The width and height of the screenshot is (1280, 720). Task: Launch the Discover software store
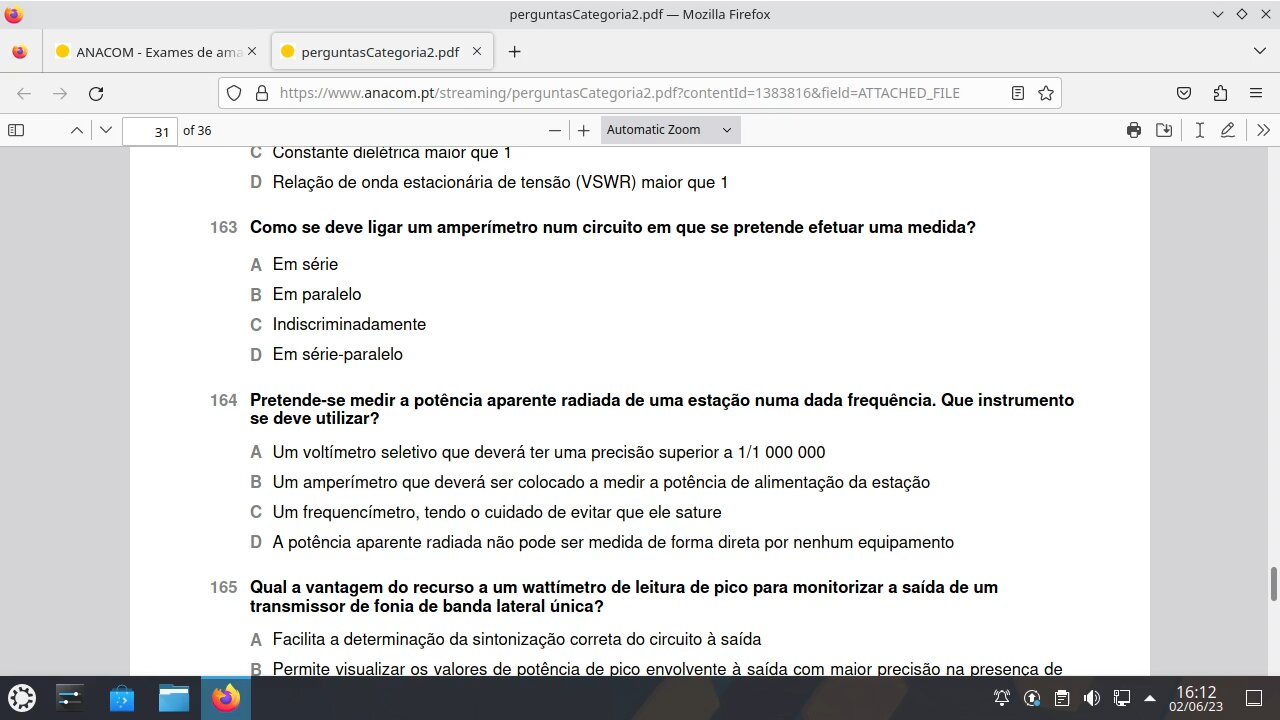coord(122,698)
